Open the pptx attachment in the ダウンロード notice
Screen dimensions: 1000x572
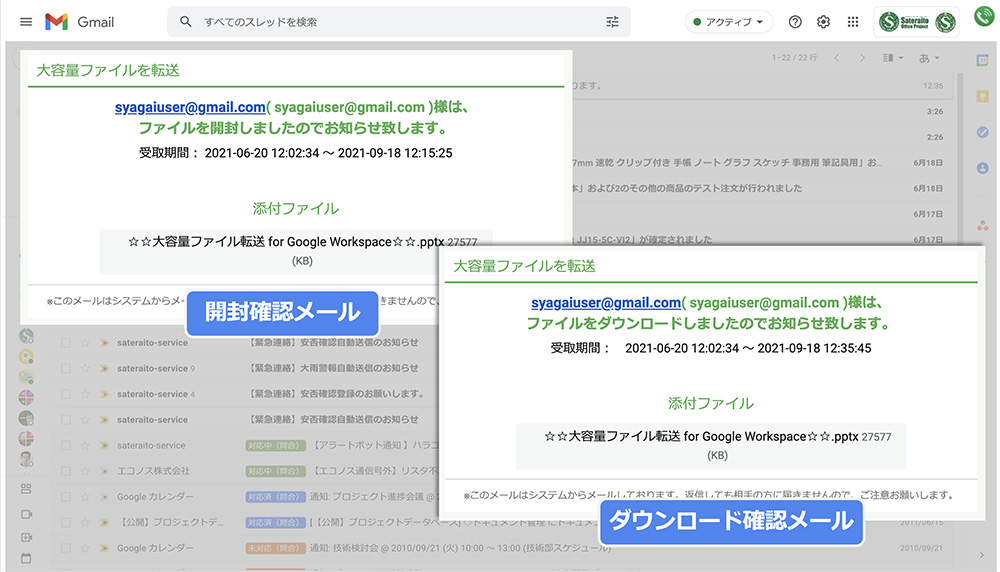click(x=711, y=446)
